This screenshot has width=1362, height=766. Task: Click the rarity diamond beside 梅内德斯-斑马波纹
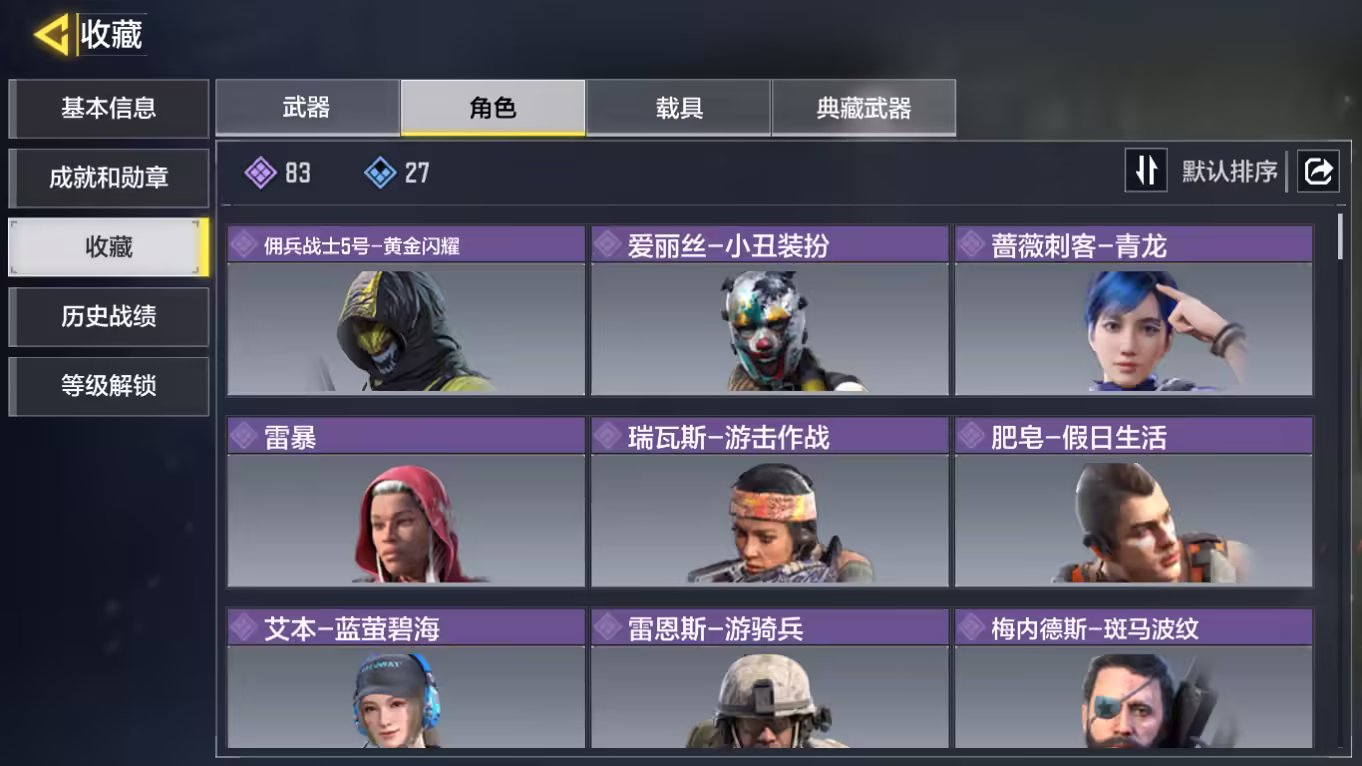[x=972, y=628]
